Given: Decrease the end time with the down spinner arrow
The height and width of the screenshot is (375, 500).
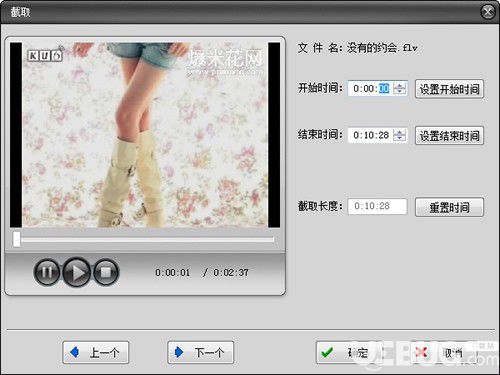Looking at the screenshot, I should [x=399, y=138].
